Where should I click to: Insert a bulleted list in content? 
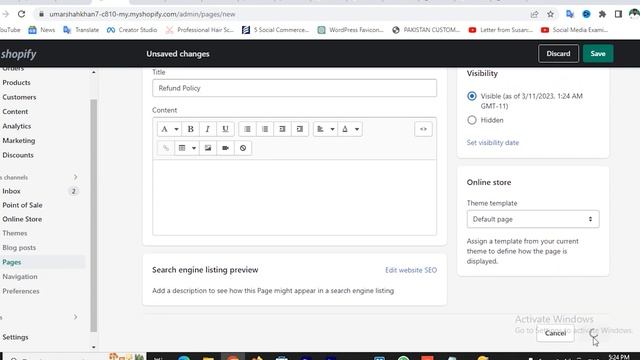247,129
